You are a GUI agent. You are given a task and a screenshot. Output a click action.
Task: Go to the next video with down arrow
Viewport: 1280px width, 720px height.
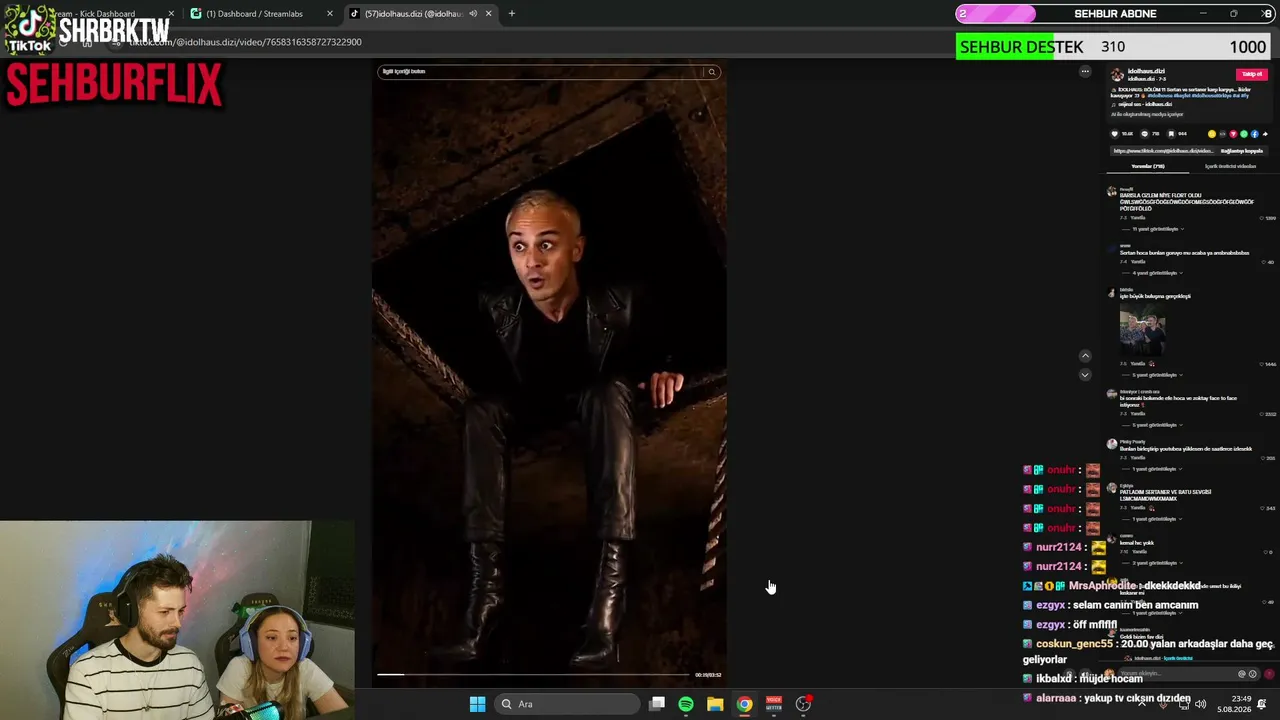coord(1085,375)
